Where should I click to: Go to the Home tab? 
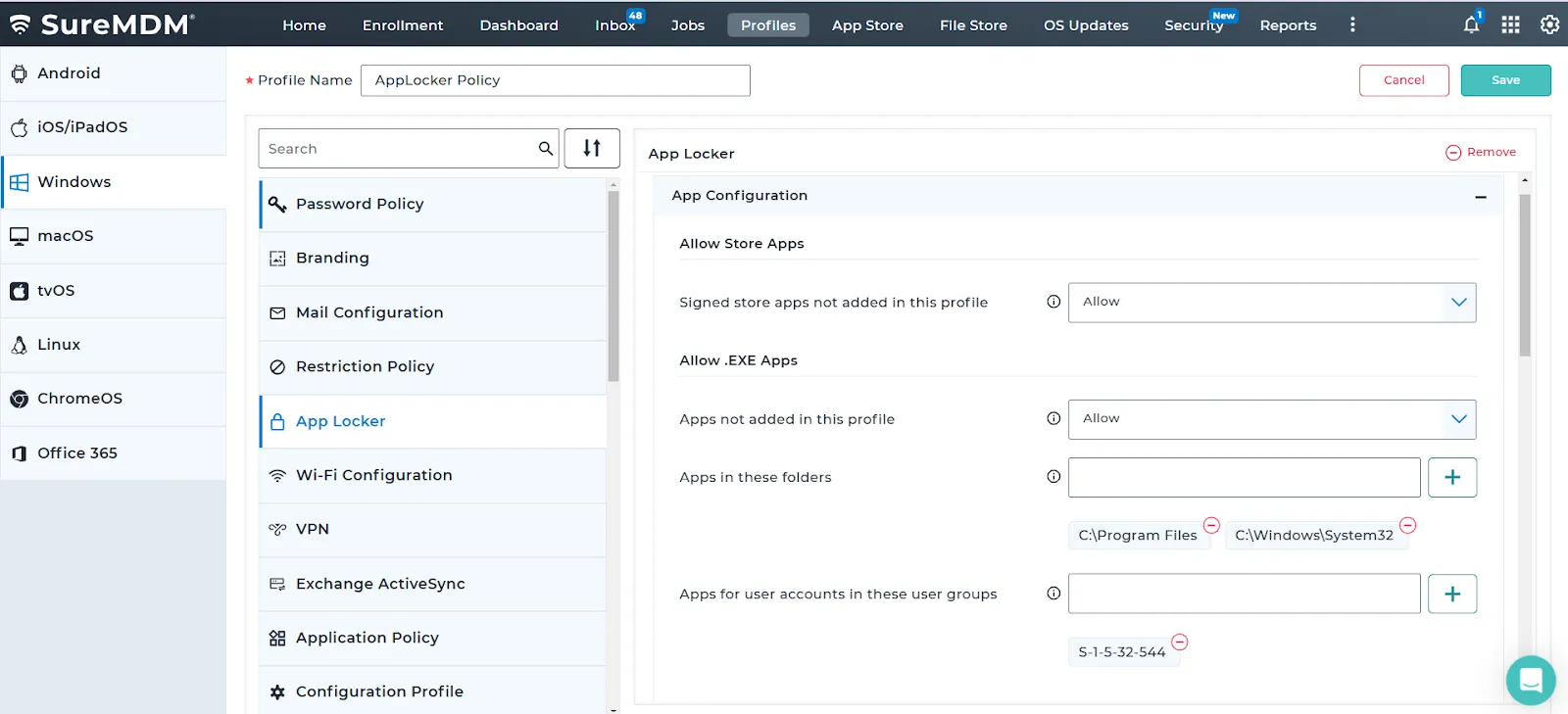(x=304, y=25)
